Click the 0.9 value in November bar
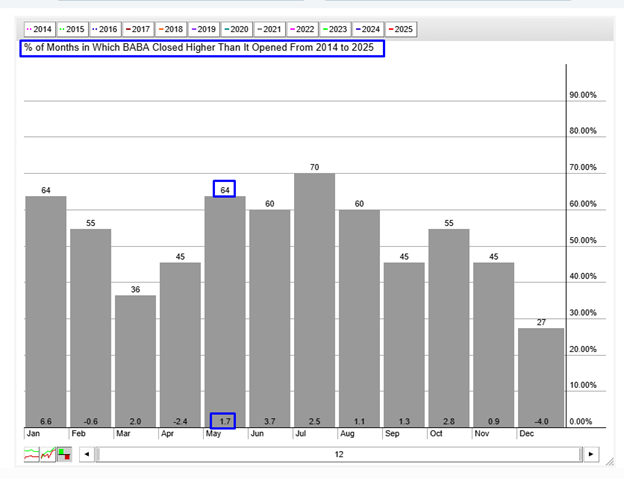The height and width of the screenshot is (481, 624). click(x=493, y=421)
